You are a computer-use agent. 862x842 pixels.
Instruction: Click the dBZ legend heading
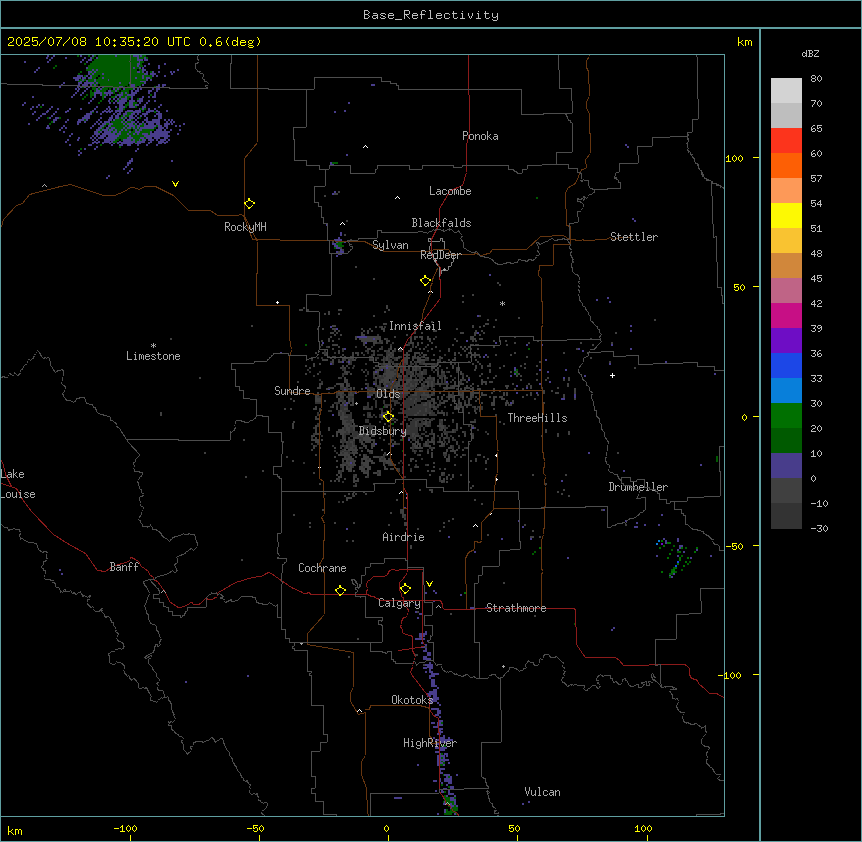tap(810, 54)
